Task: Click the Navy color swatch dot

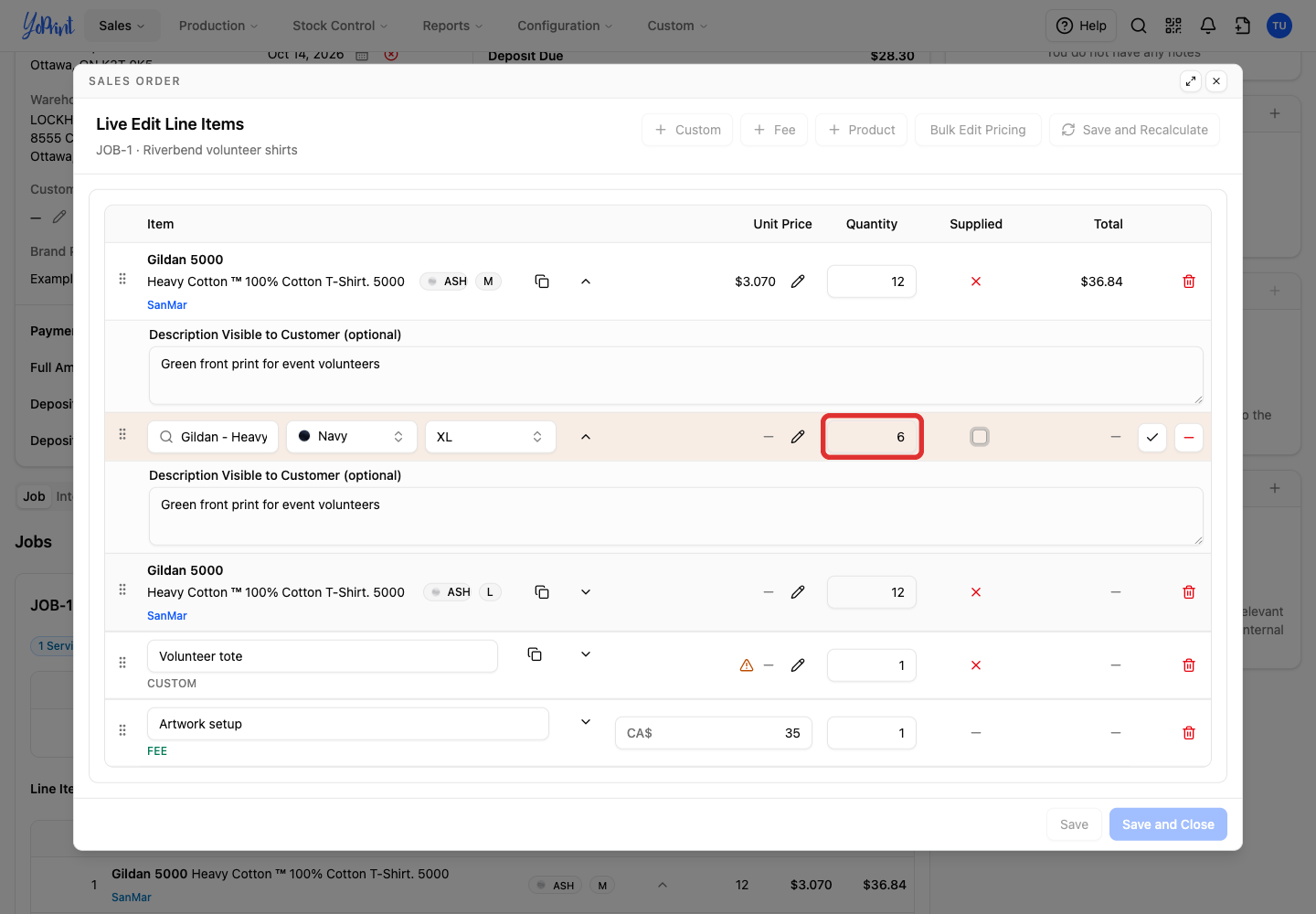Action: tap(304, 436)
